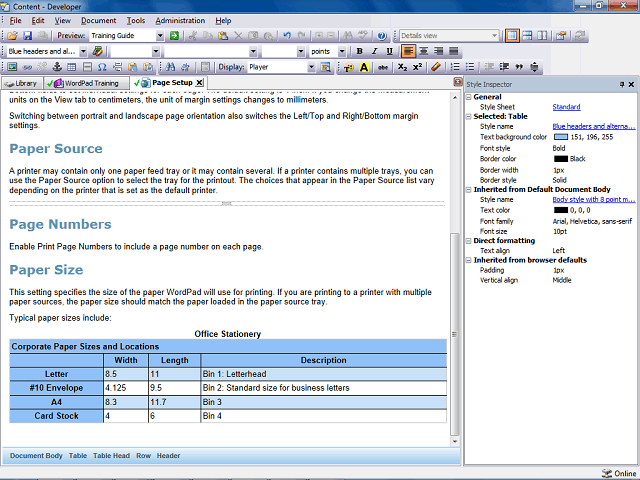Collapse Inherited from browser defaults section
Viewport: 640px width, 480px height.
pos(469,260)
